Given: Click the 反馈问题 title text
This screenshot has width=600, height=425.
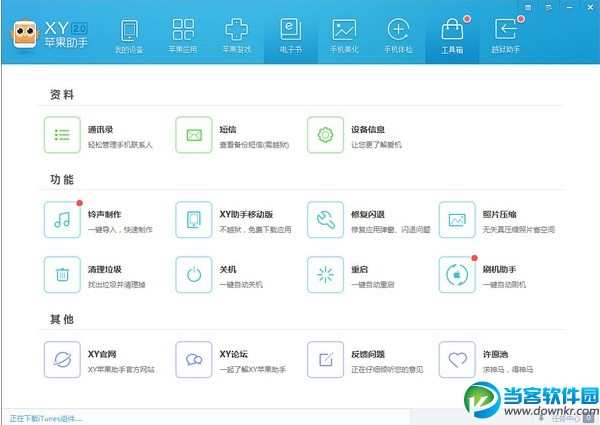Looking at the screenshot, I should tap(368, 355).
